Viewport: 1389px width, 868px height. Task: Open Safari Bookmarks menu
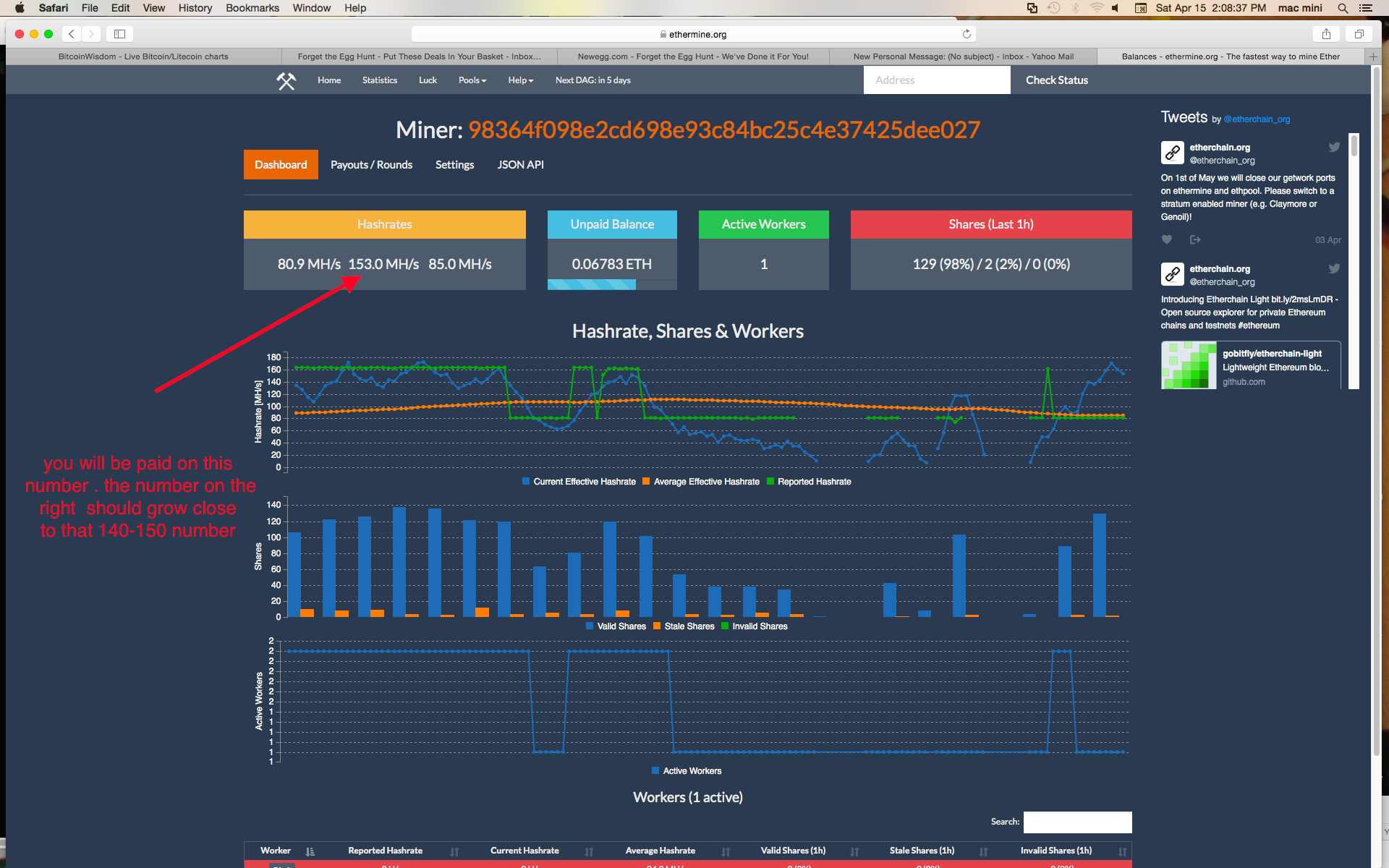pyautogui.click(x=252, y=8)
